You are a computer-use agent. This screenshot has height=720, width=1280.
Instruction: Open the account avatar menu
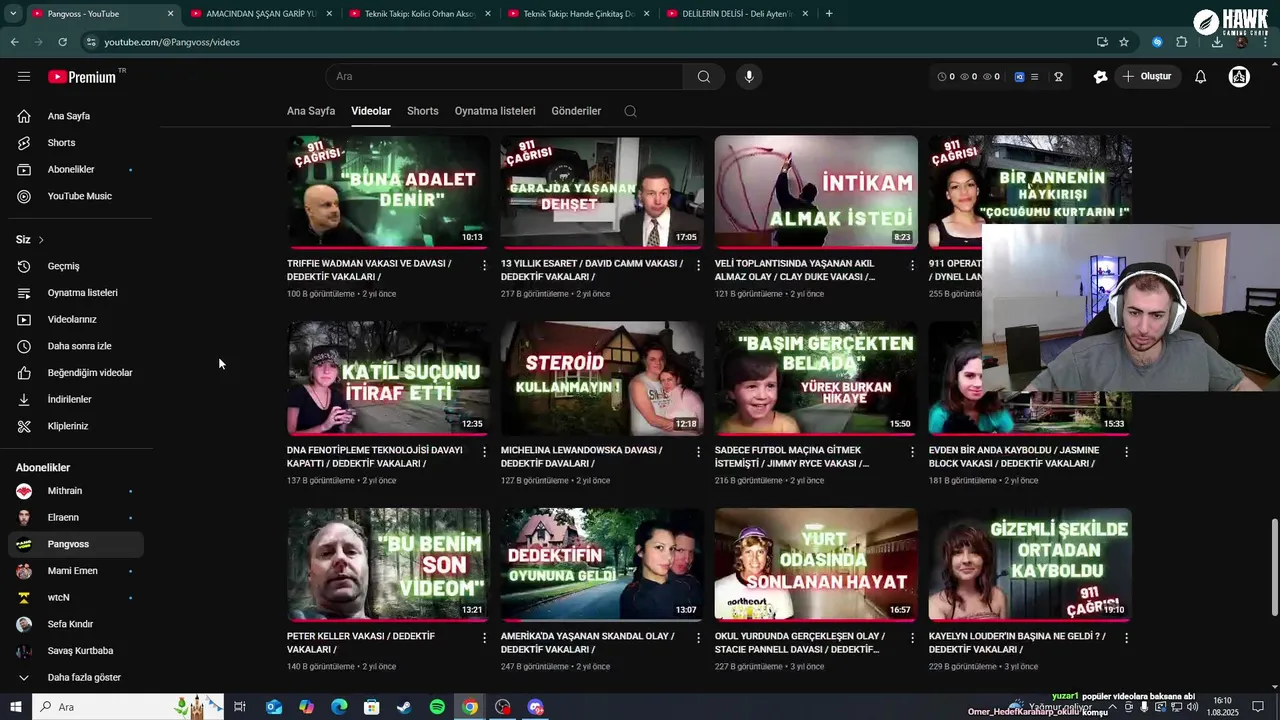[1239, 76]
